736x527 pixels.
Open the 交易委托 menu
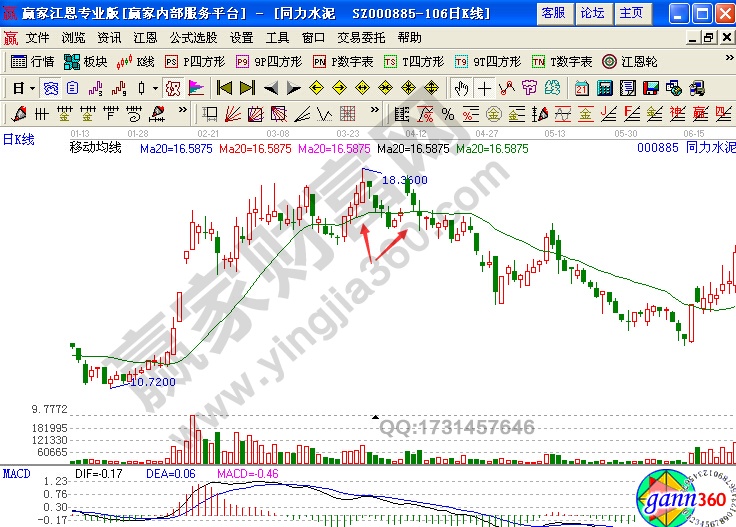pyautogui.click(x=361, y=37)
